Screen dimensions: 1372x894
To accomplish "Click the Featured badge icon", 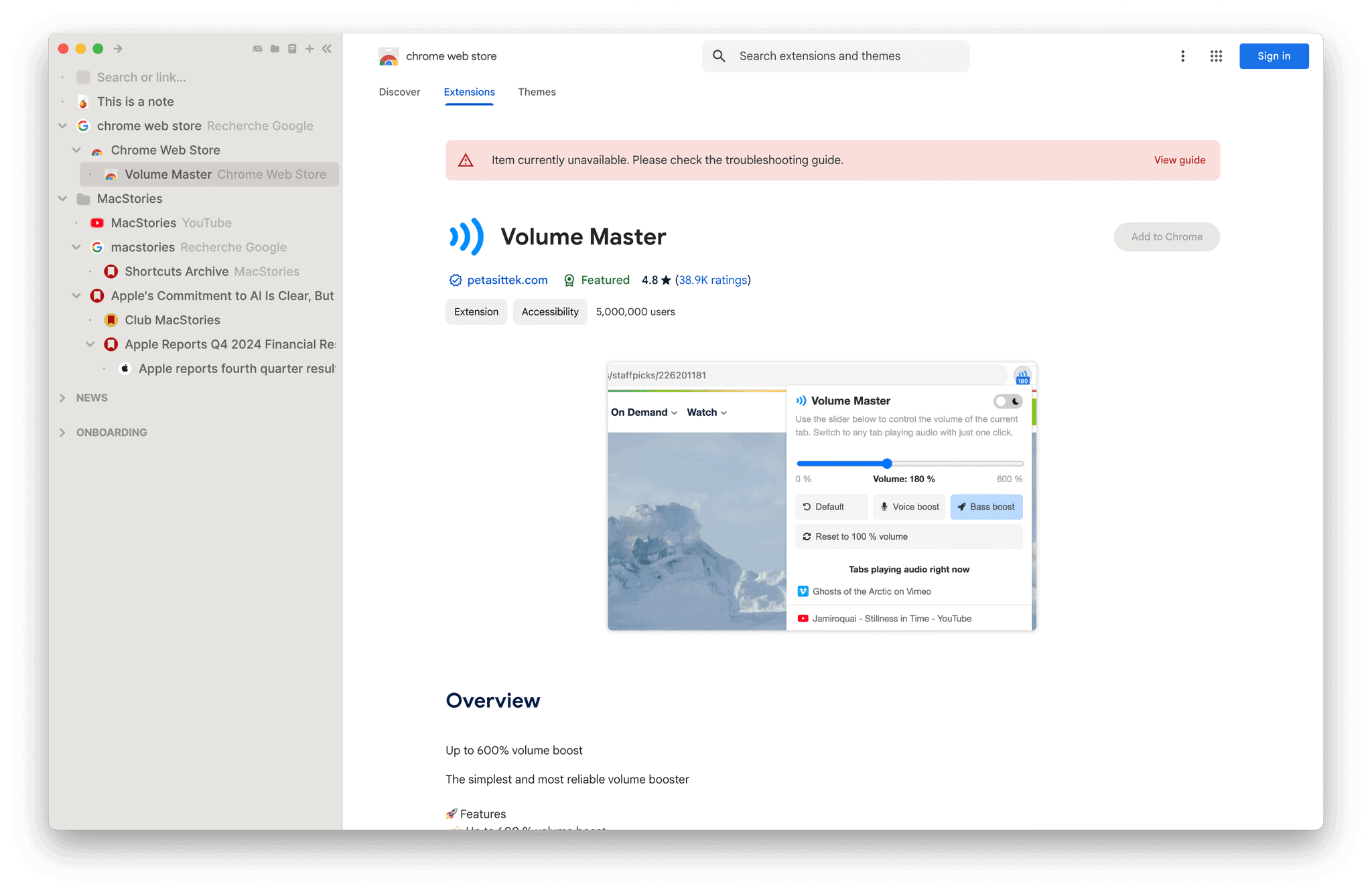I will (569, 280).
